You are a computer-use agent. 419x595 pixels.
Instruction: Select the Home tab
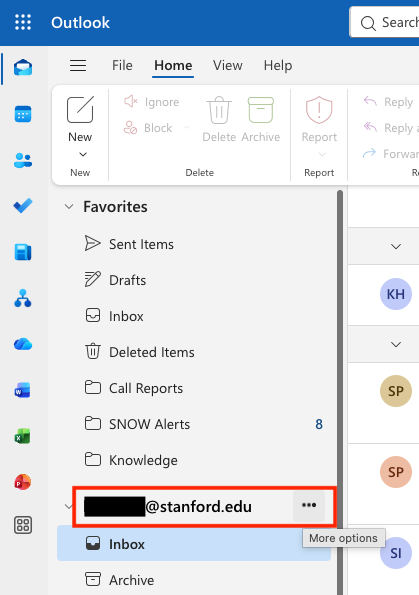point(173,65)
